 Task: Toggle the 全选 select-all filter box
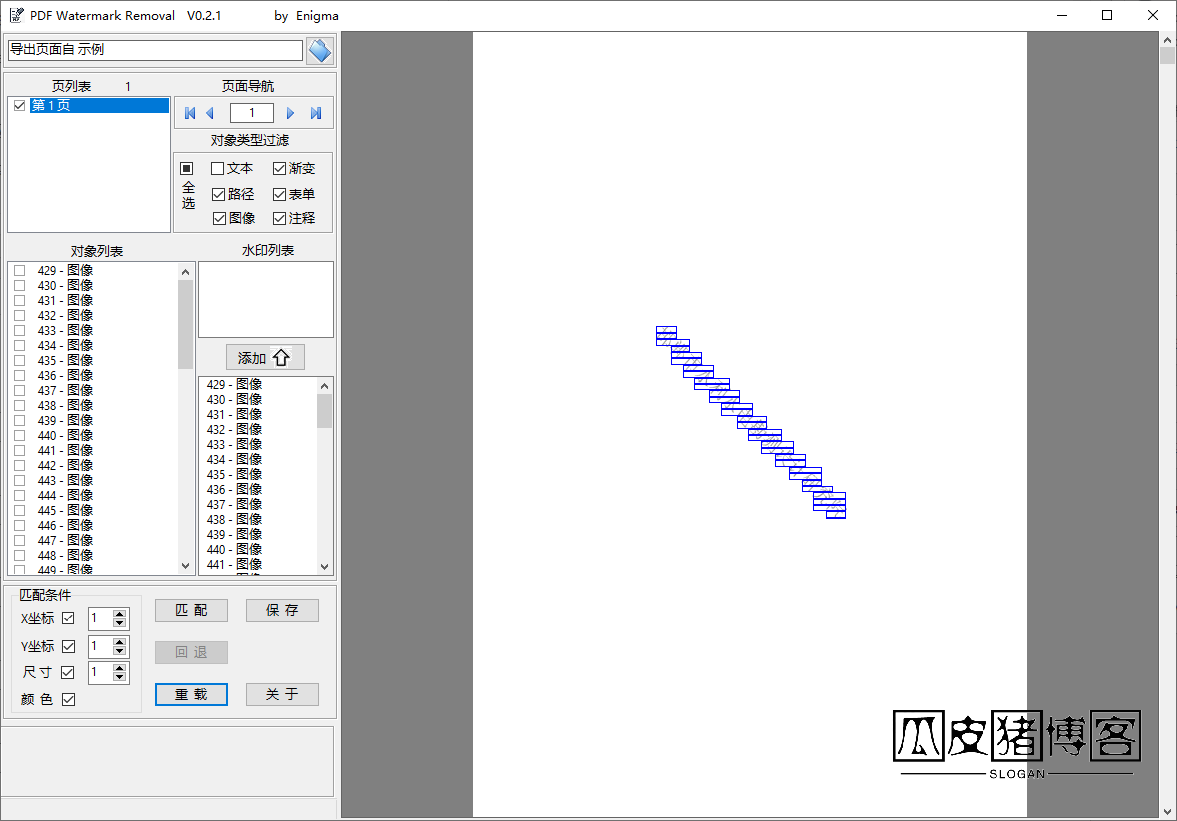tap(186, 168)
